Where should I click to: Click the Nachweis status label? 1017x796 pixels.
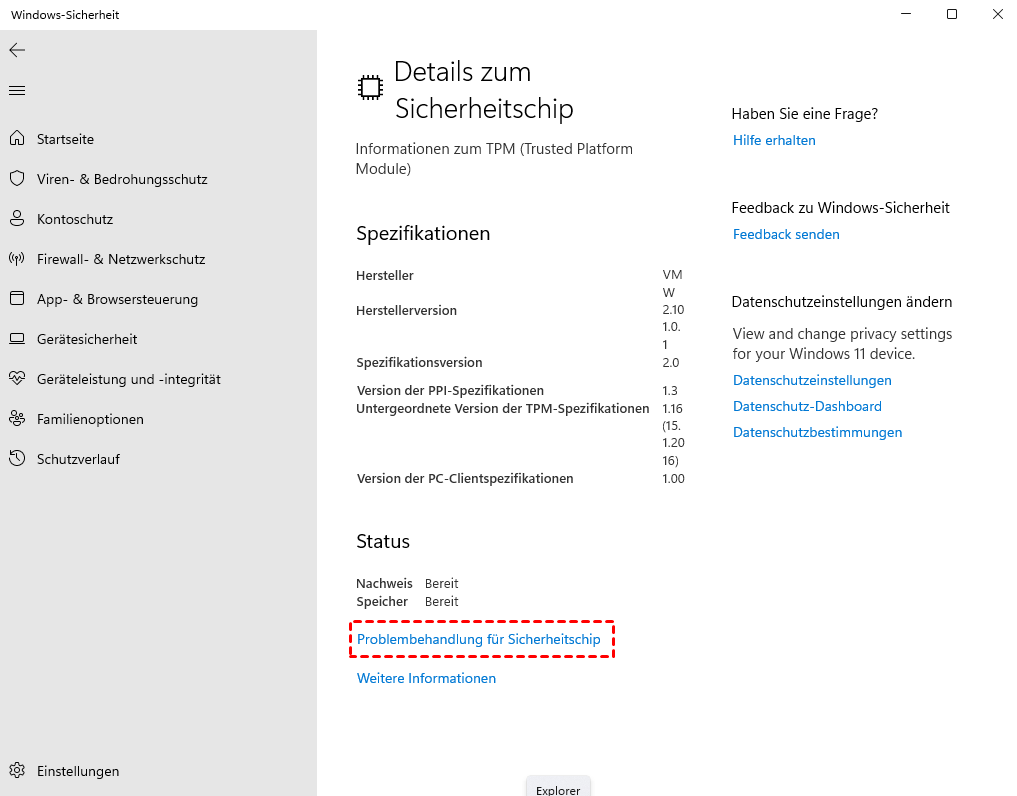click(384, 584)
